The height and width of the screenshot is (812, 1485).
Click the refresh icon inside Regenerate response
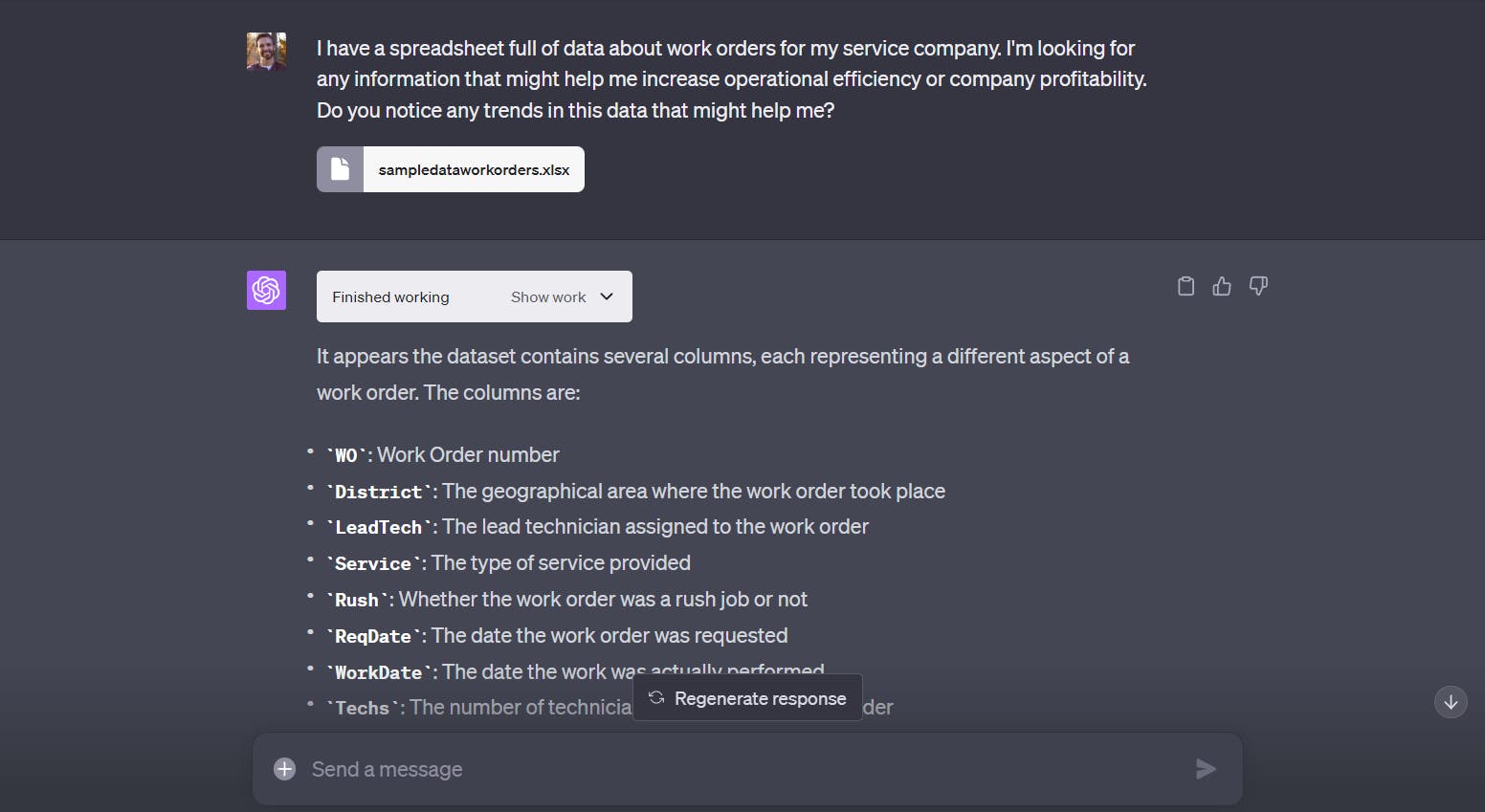[655, 698]
